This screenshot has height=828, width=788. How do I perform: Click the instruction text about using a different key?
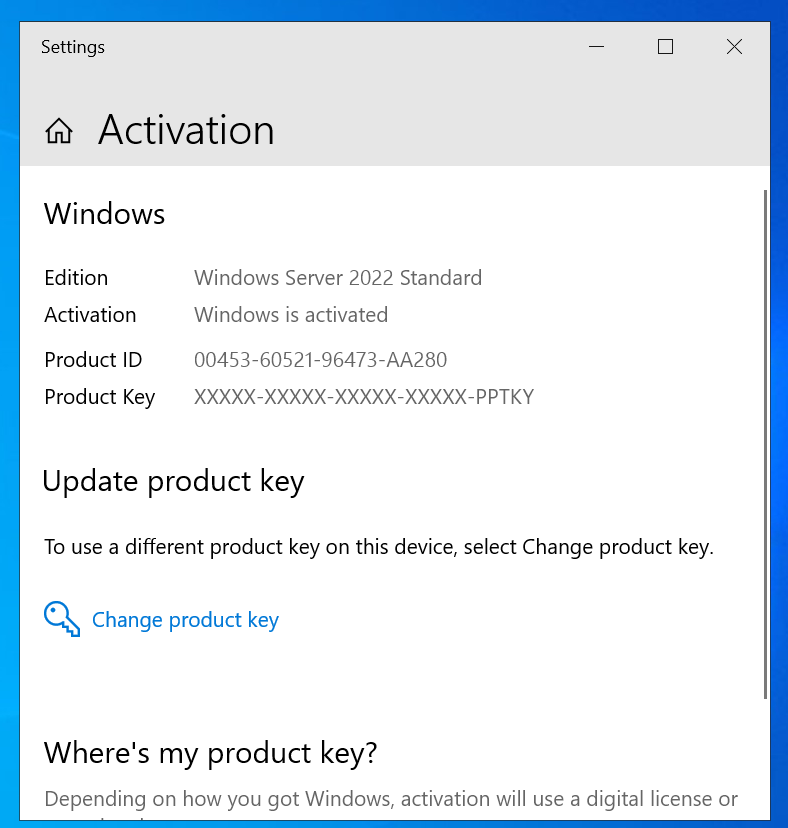(380, 547)
